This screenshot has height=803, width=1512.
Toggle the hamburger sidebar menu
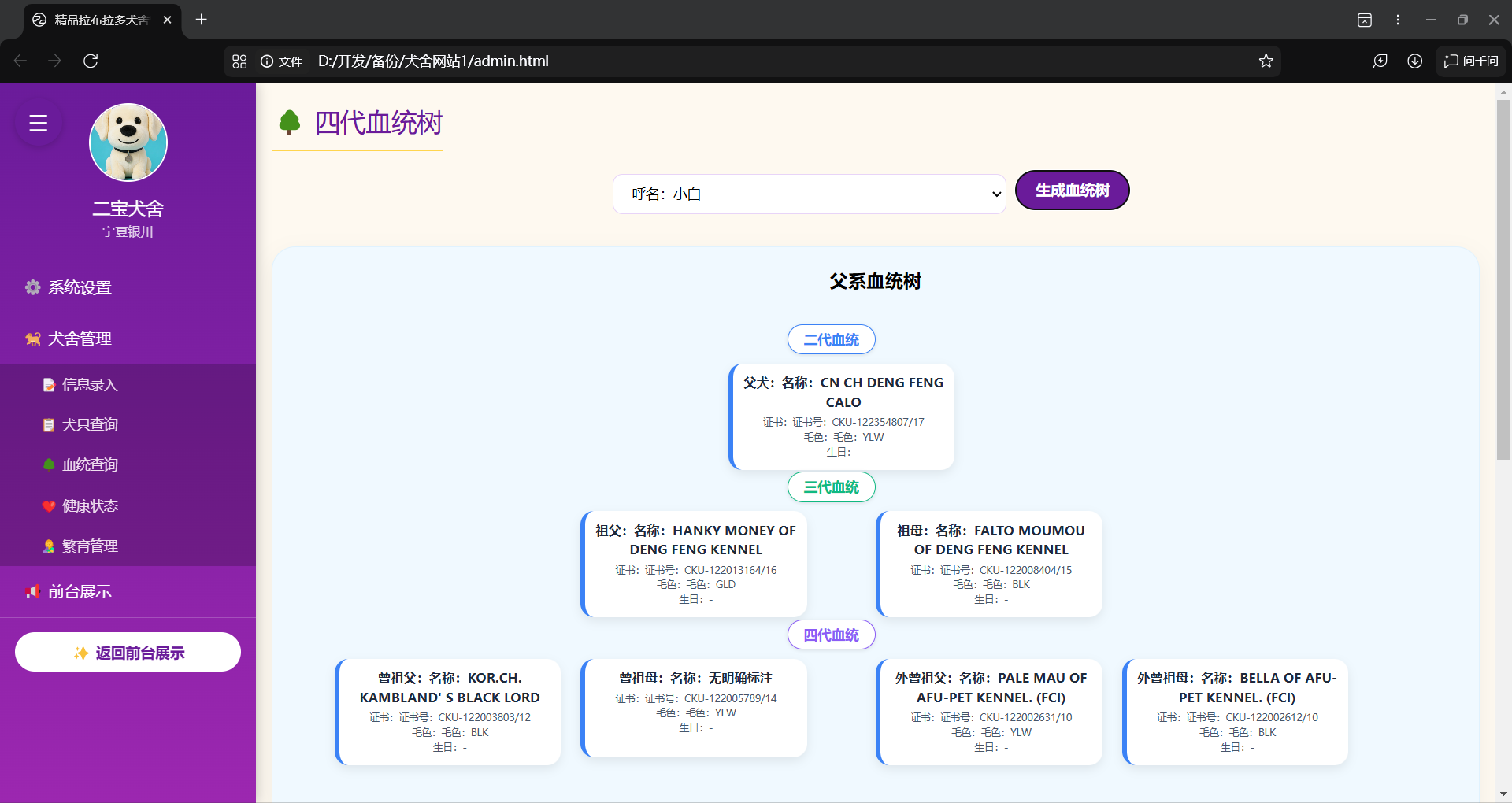pyautogui.click(x=39, y=124)
